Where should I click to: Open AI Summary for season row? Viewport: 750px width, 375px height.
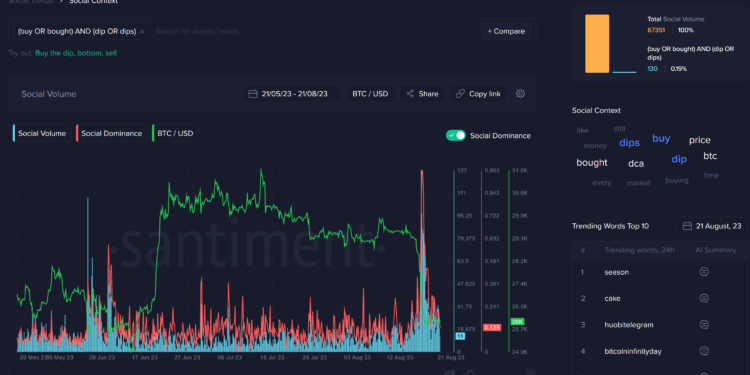pos(704,272)
